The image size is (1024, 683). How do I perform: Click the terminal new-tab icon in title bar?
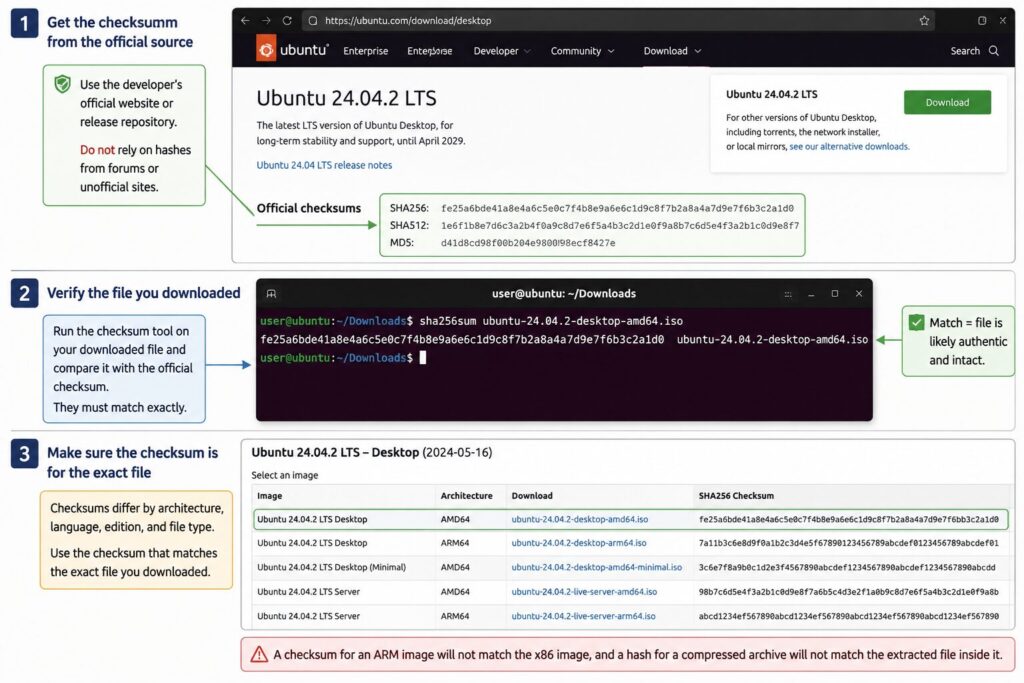click(x=271, y=294)
